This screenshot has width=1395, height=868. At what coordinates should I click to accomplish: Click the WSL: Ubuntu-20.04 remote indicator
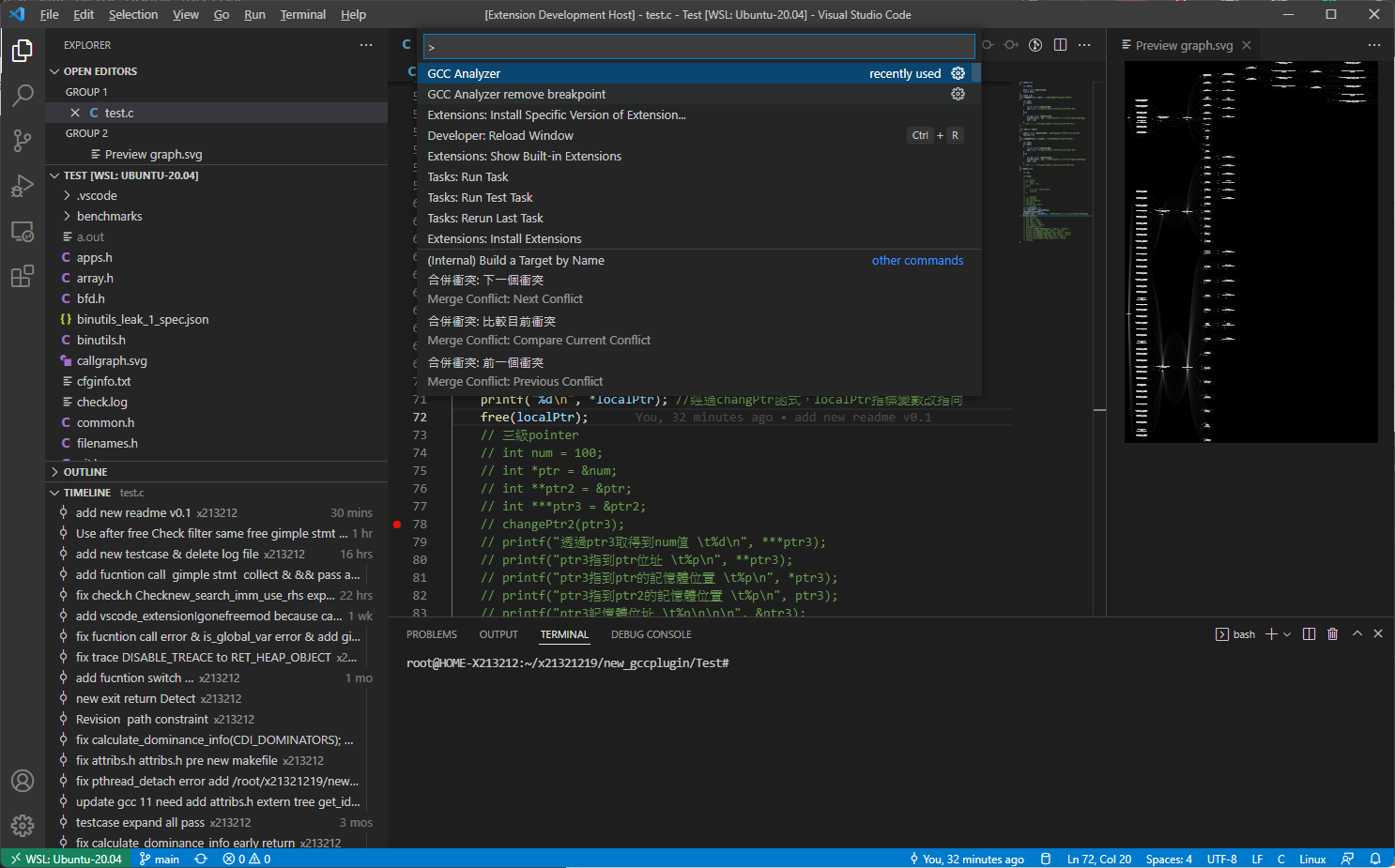pyautogui.click(x=66, y=859)
